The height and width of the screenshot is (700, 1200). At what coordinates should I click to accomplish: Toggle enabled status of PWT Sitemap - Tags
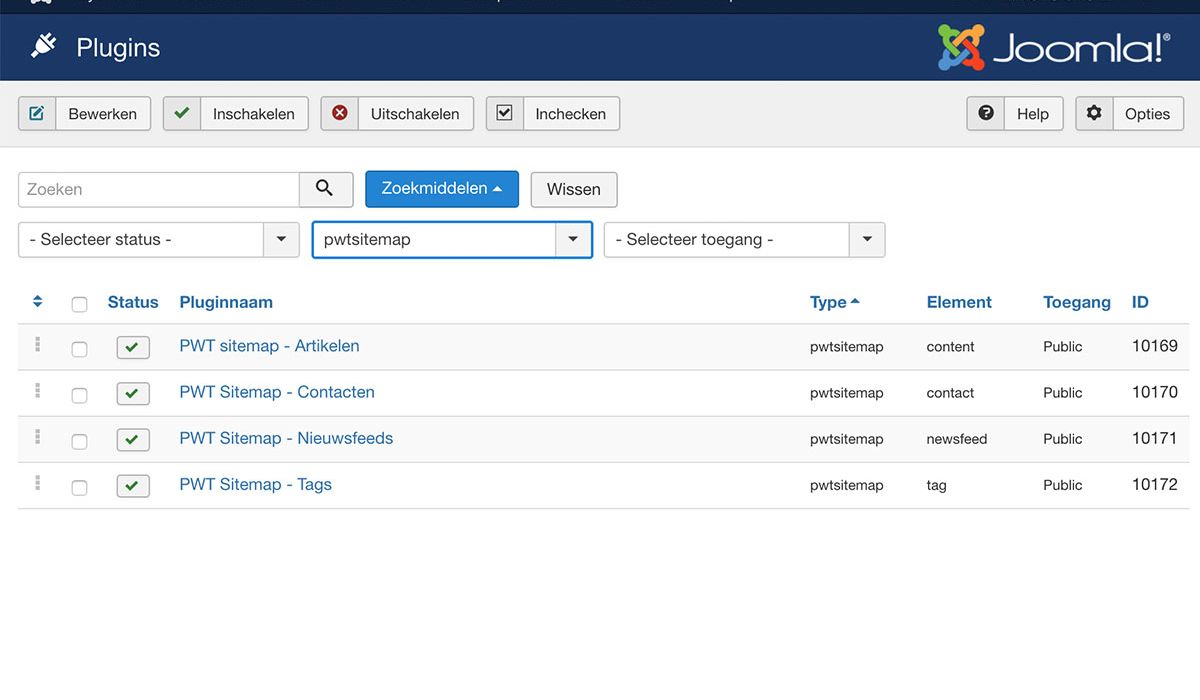(x=133, y=485)
